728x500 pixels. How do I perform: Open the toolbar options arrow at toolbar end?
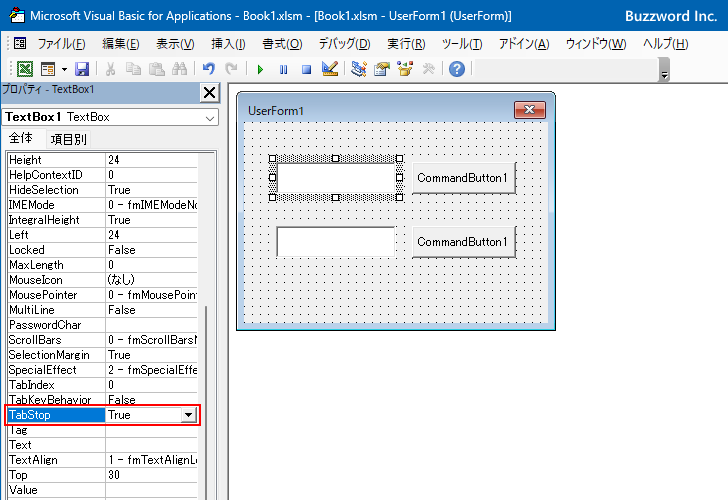point(664,75)
